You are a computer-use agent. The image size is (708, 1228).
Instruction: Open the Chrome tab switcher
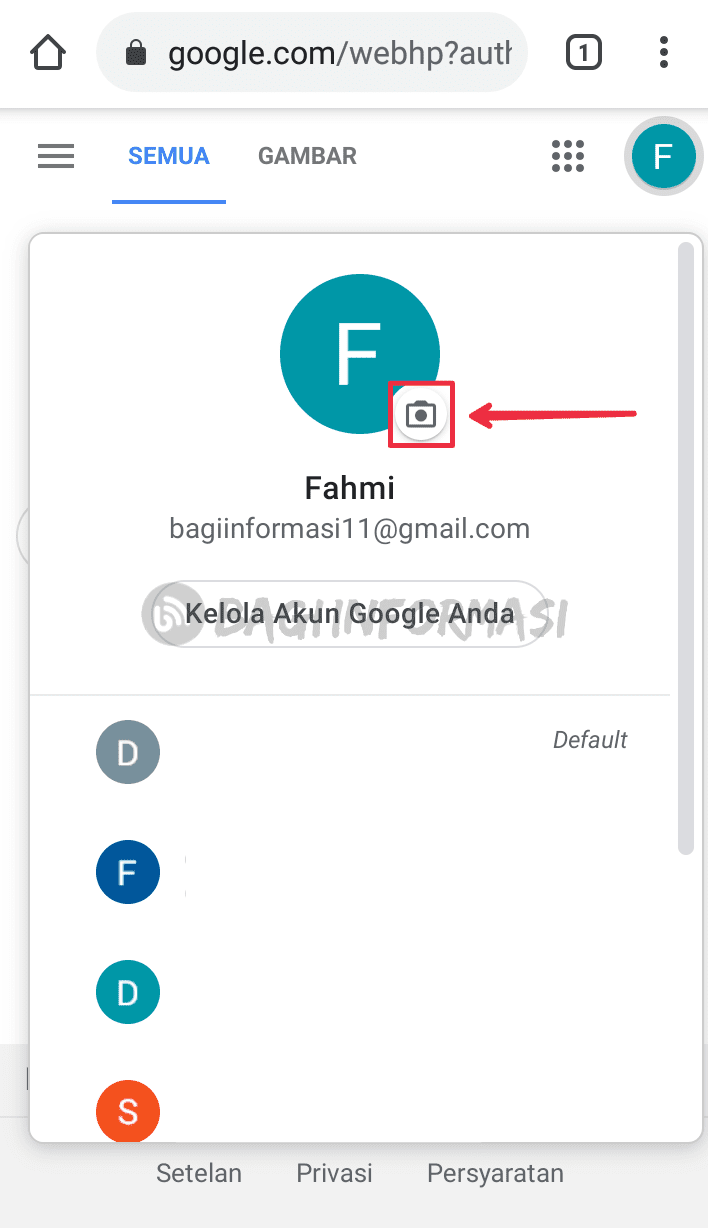click(584, 52)
